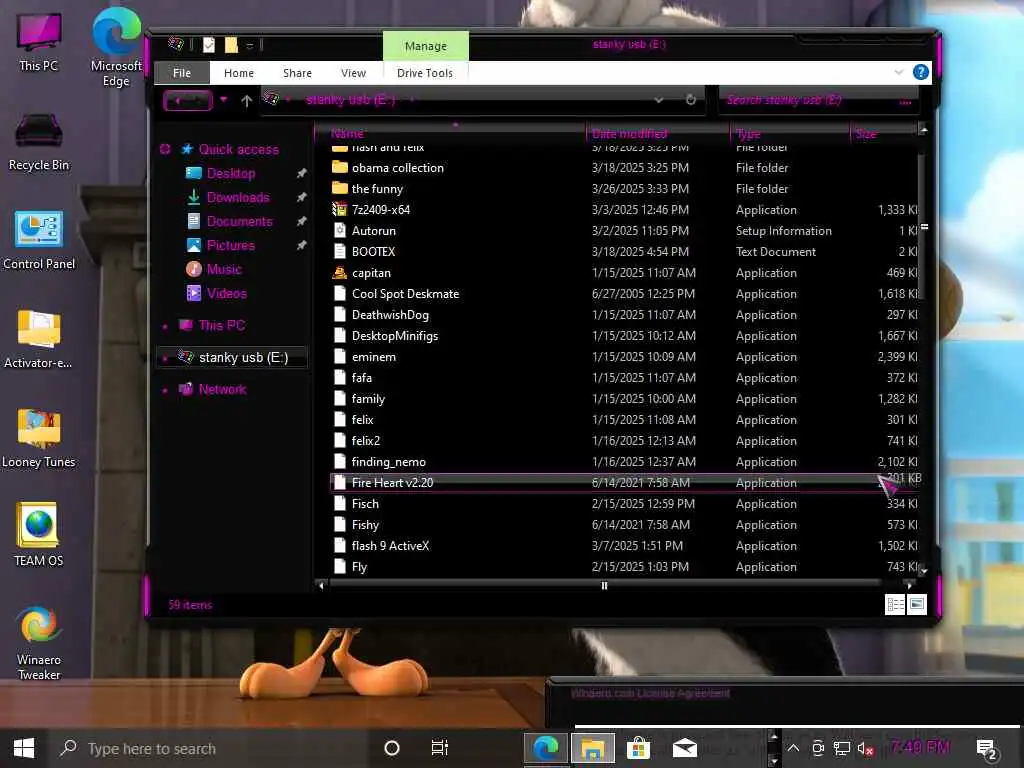Sort by the Name column header

(x=451, y=134)
